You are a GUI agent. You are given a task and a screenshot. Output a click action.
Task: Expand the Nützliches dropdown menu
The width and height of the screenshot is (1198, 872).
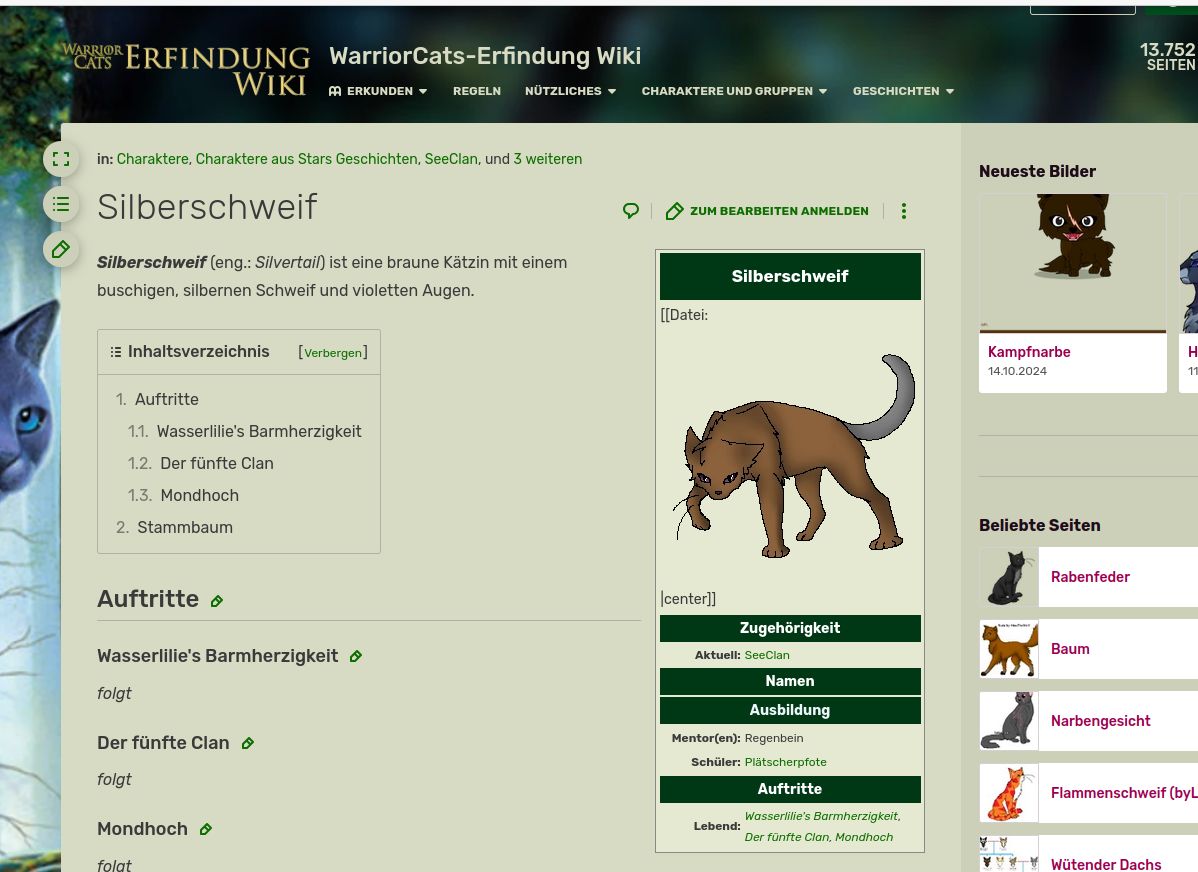click(x=570, y=91)
